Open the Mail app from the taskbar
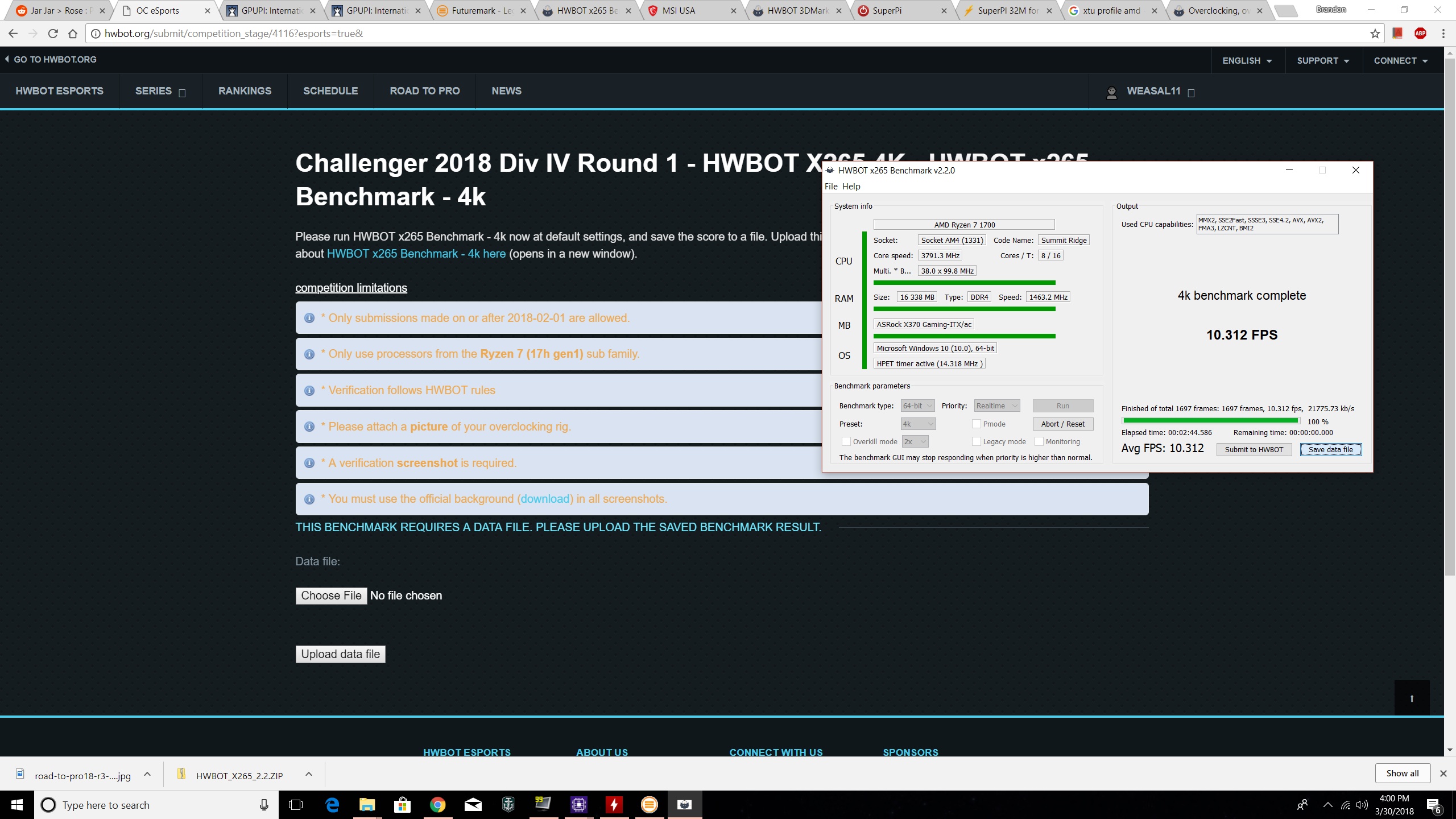Image resolution: width=1456 pixels, height=819 pixels. (x=473, y=805)
